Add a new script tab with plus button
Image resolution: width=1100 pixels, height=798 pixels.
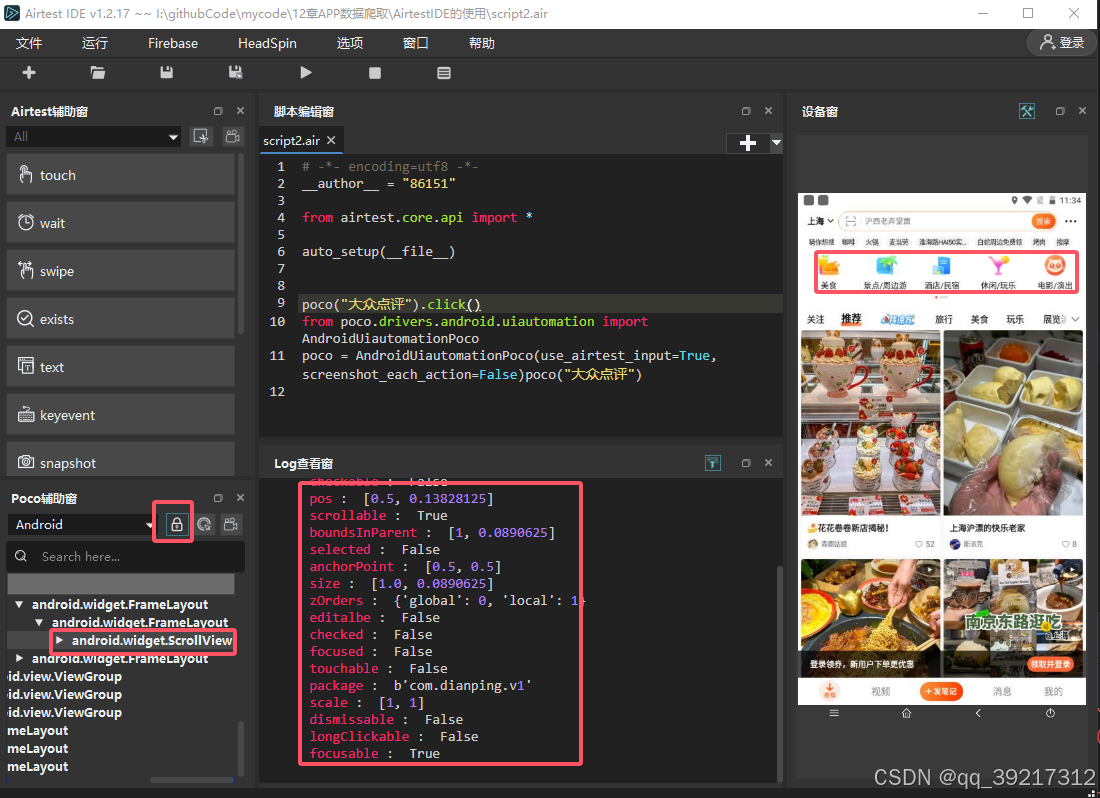point(748,143)
